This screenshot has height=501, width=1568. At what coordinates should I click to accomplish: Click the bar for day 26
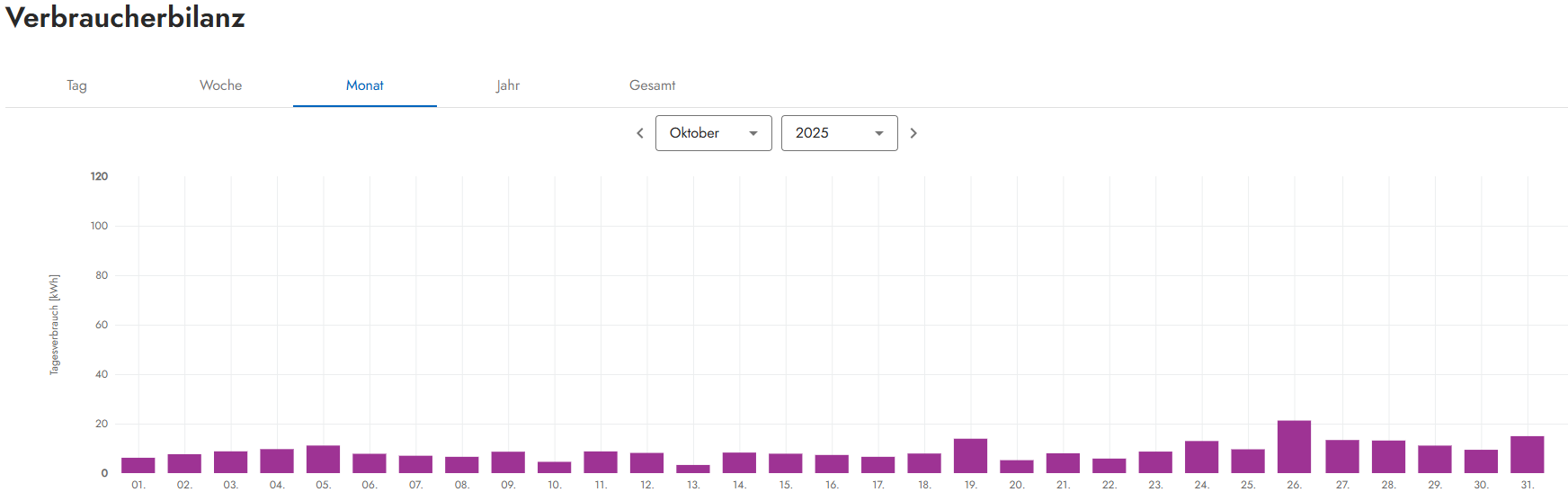tap(1294, 447)
